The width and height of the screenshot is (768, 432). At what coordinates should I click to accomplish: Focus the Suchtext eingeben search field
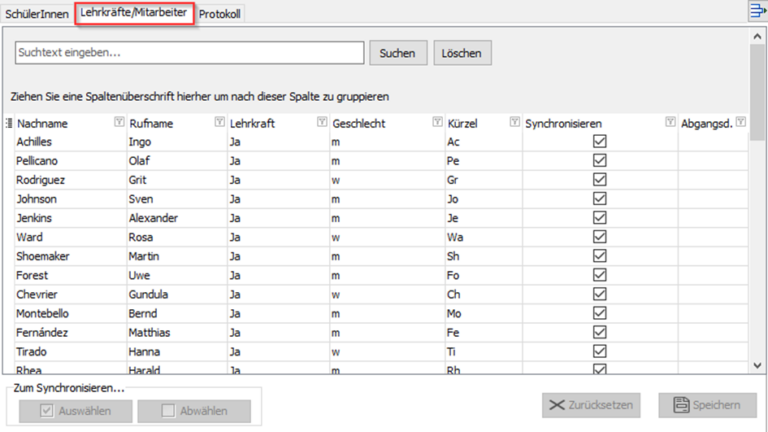point(189,52)
